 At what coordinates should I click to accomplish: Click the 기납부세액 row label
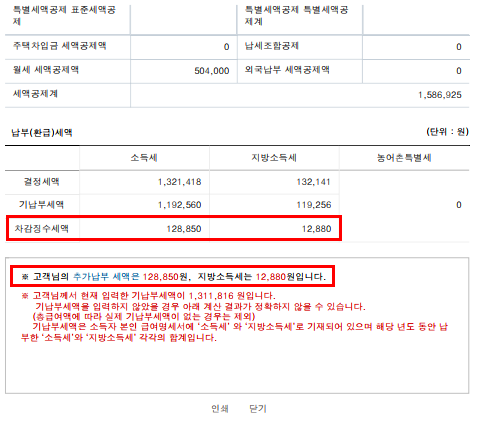tap(41, 205)
